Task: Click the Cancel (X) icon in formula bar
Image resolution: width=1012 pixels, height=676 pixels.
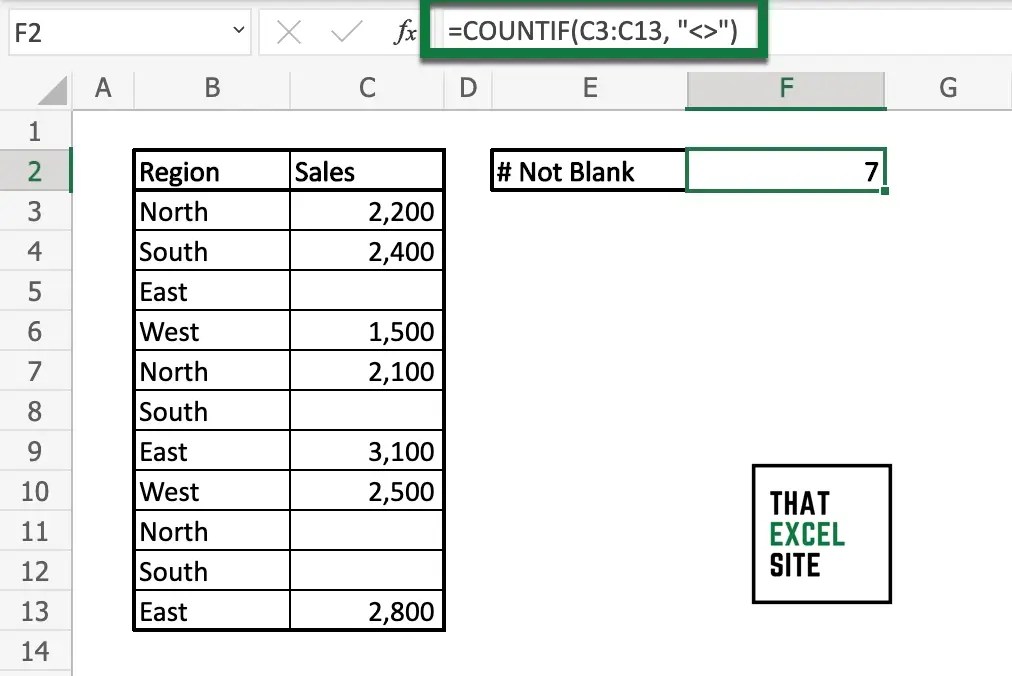Action: tap(288, 31)
